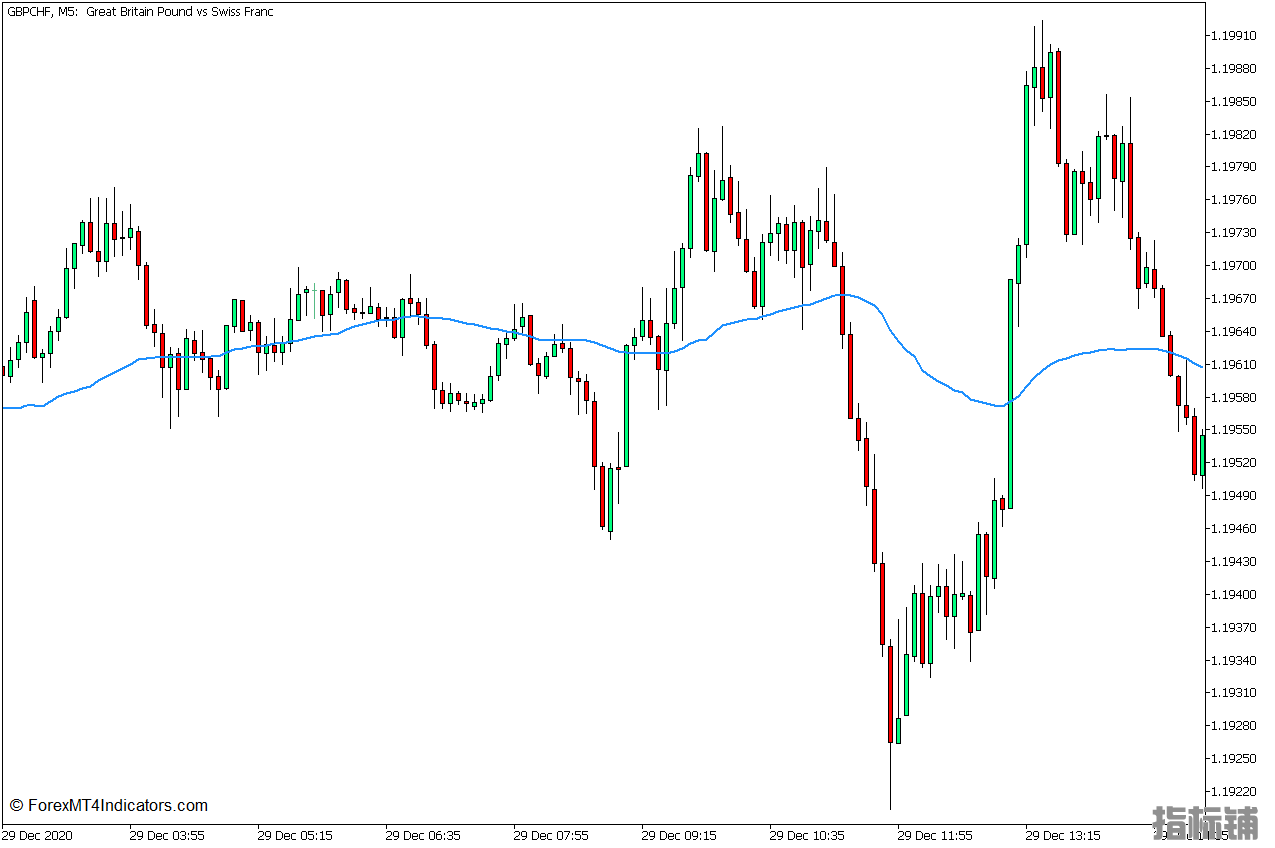Screen dimensions: 1275x848
Task: Click the ForexMT4Indicators.com watermark link
Action: 109,805
